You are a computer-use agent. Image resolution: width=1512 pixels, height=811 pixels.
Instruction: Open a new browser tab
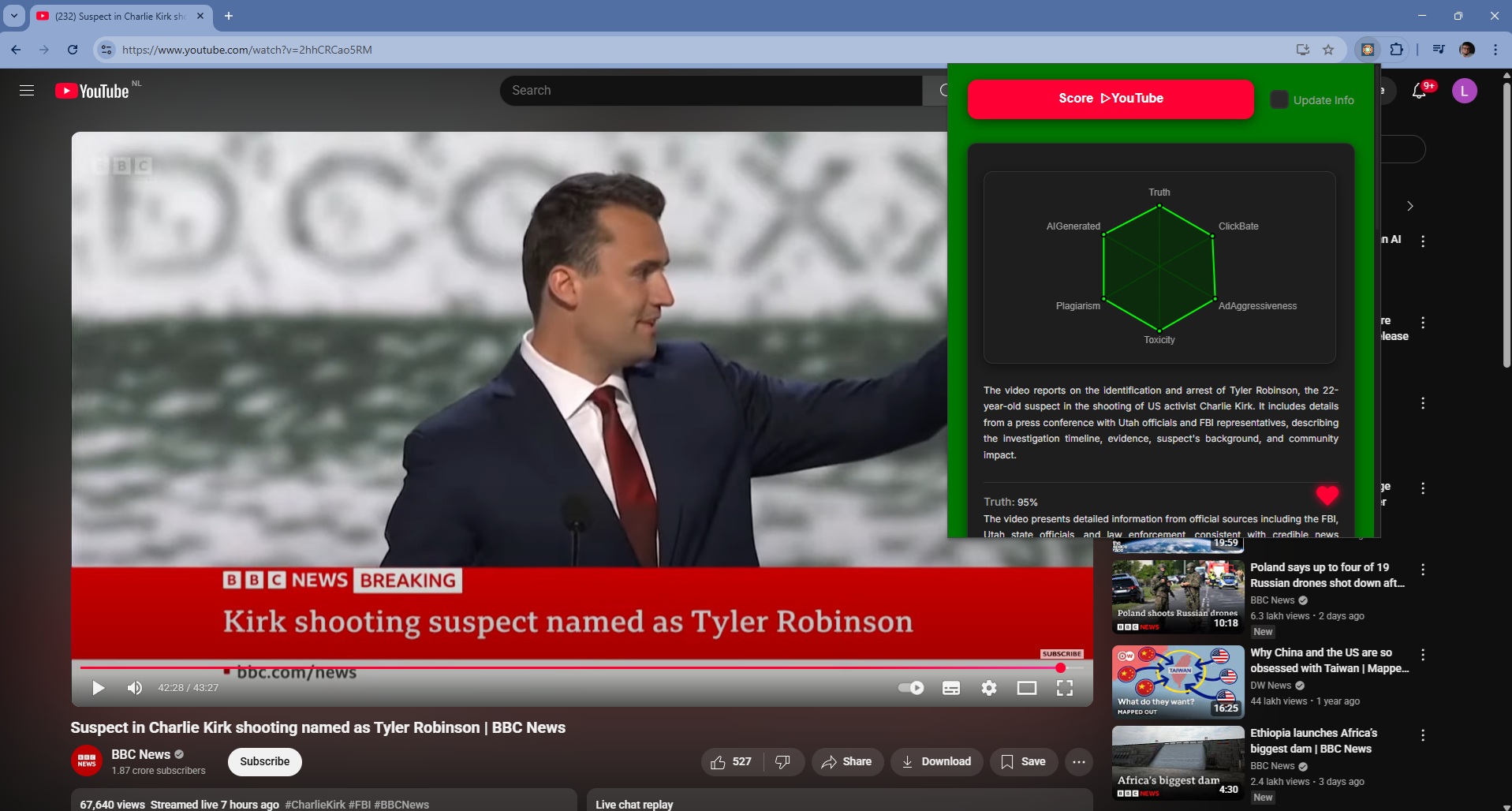pos(229,16)
